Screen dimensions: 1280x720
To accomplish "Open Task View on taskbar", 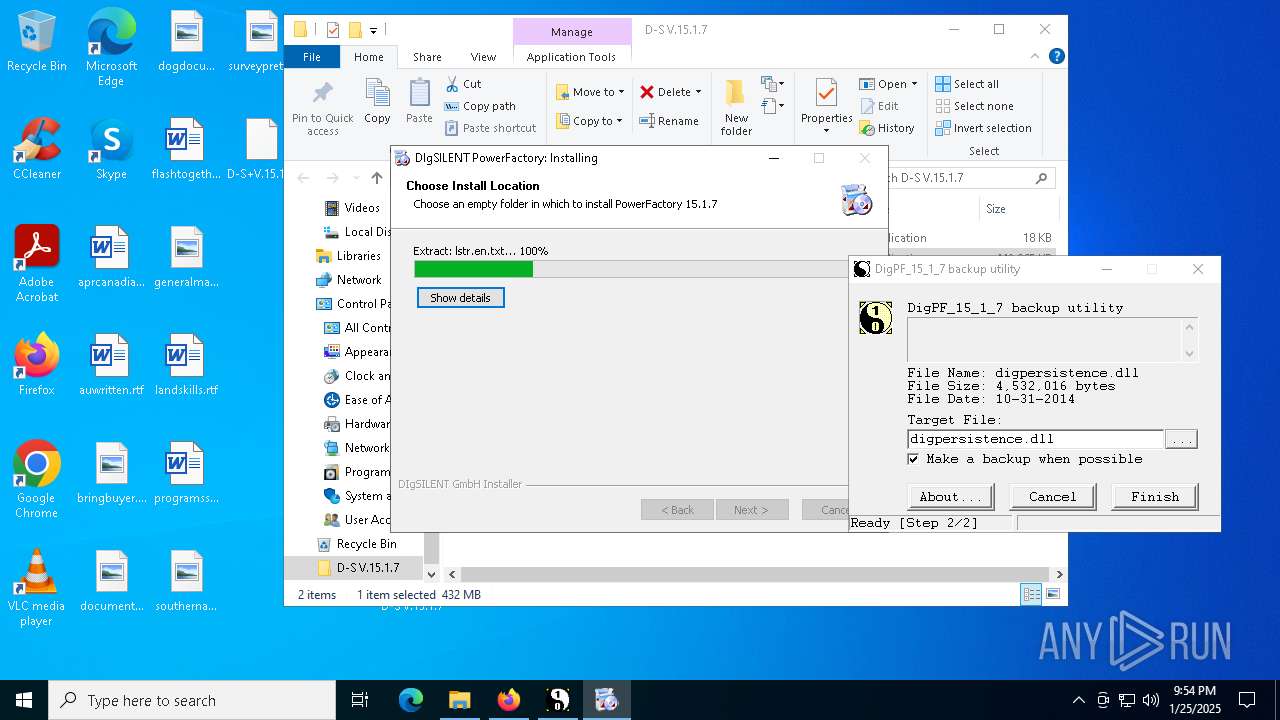I will 360,700.
